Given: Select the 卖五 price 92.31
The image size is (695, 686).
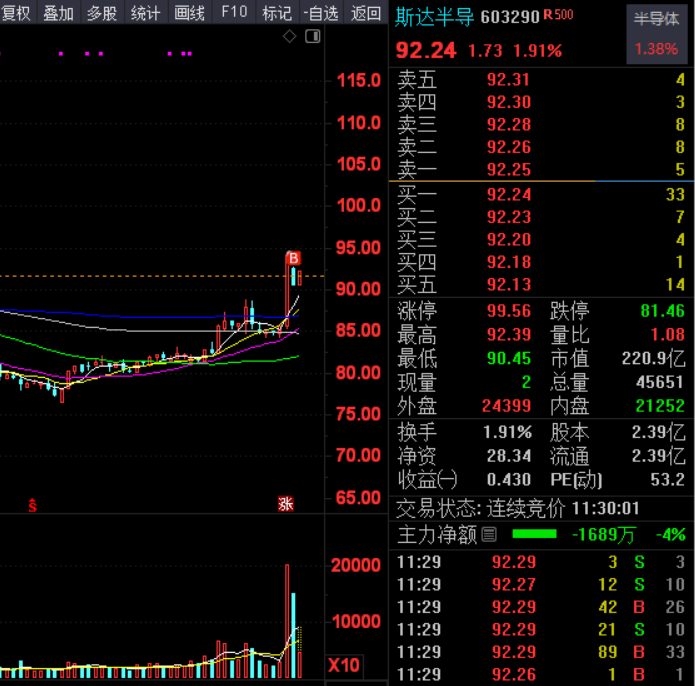Looking at the screenshot, I should [508, 80].
